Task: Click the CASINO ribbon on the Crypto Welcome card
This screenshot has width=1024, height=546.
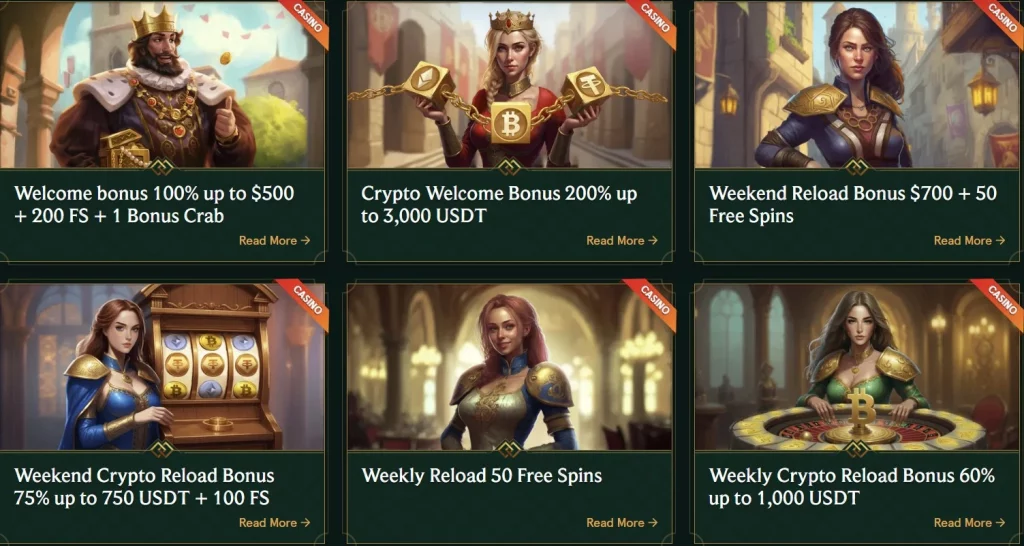Action: [654, 21]
